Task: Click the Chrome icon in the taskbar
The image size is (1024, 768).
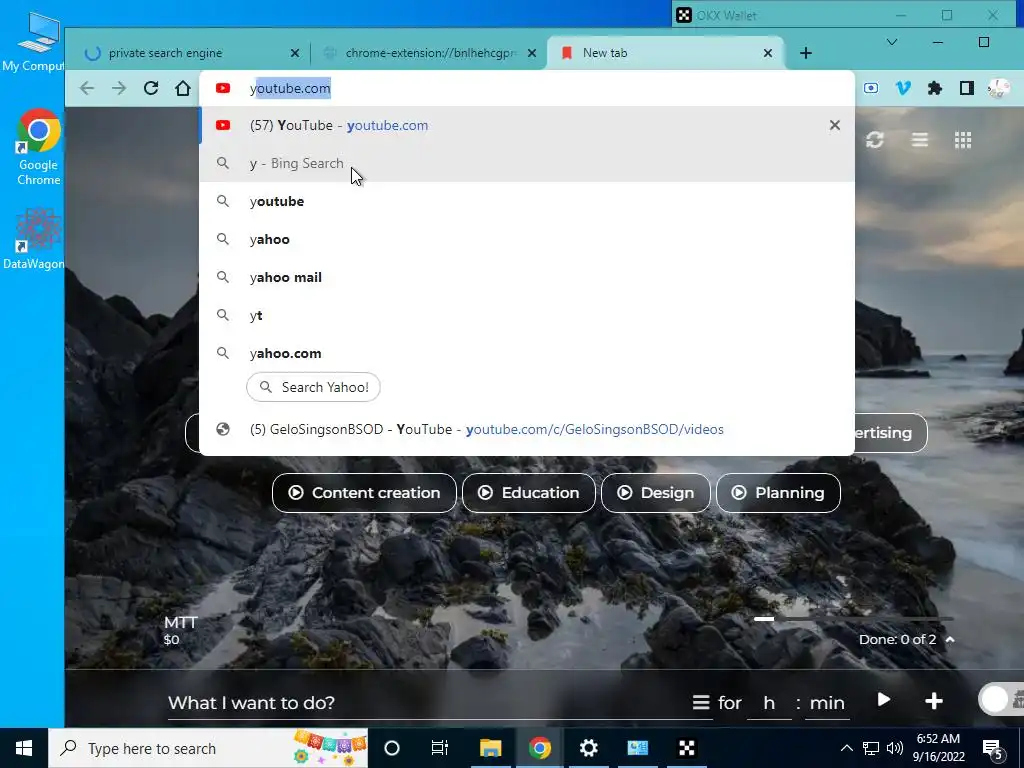Action: (539, 748)
